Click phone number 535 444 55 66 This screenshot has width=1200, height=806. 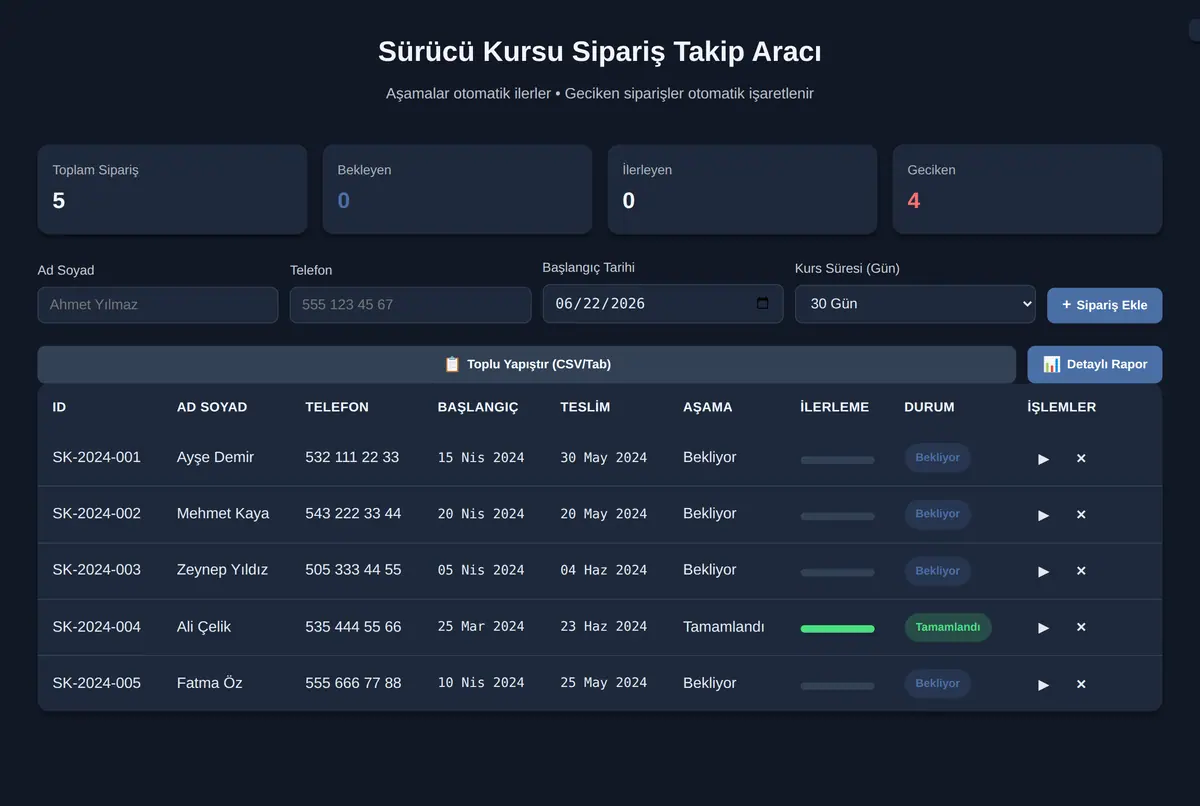click(353, 627)
